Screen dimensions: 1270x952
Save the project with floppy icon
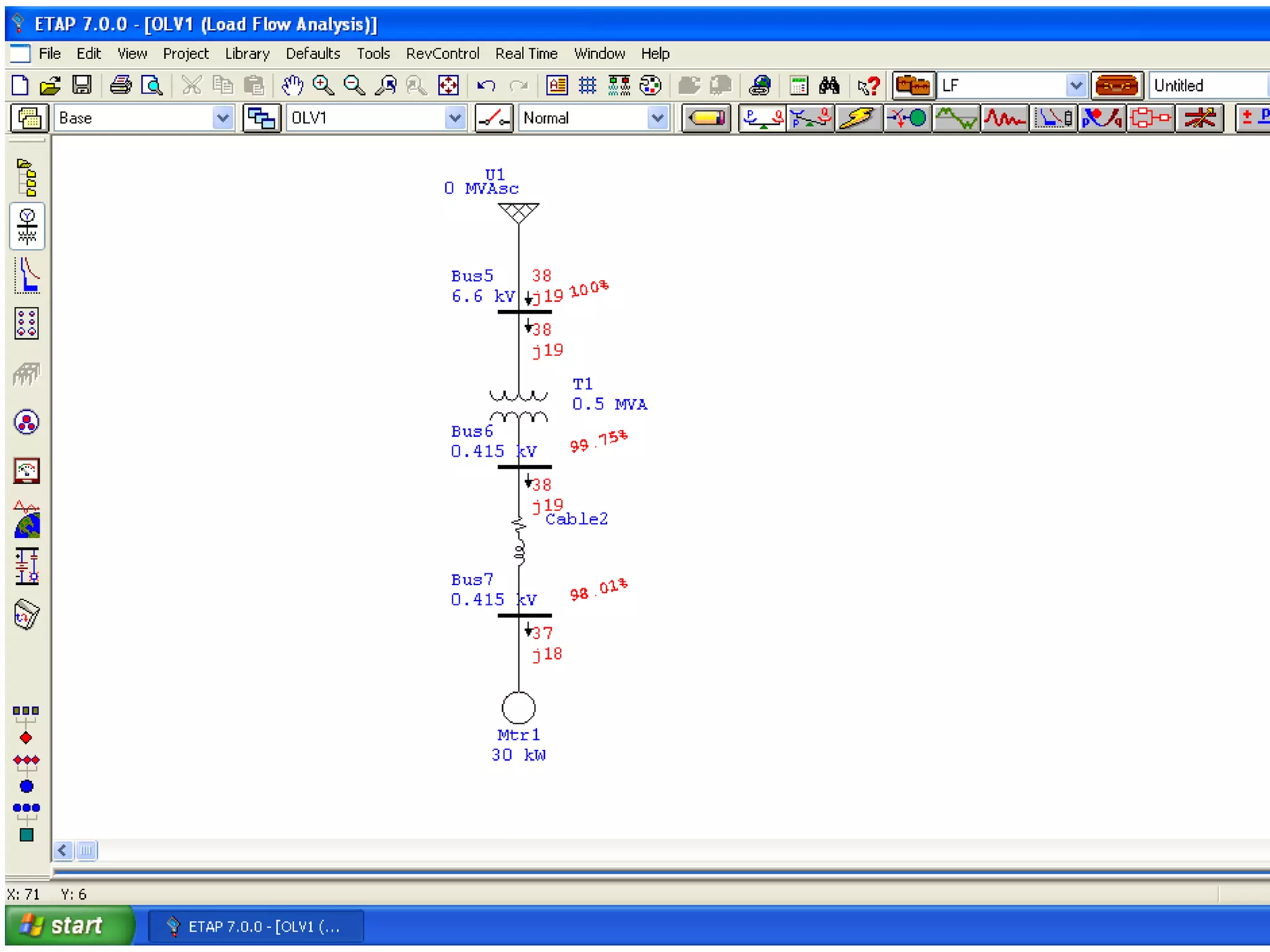[x=81, y=85]
